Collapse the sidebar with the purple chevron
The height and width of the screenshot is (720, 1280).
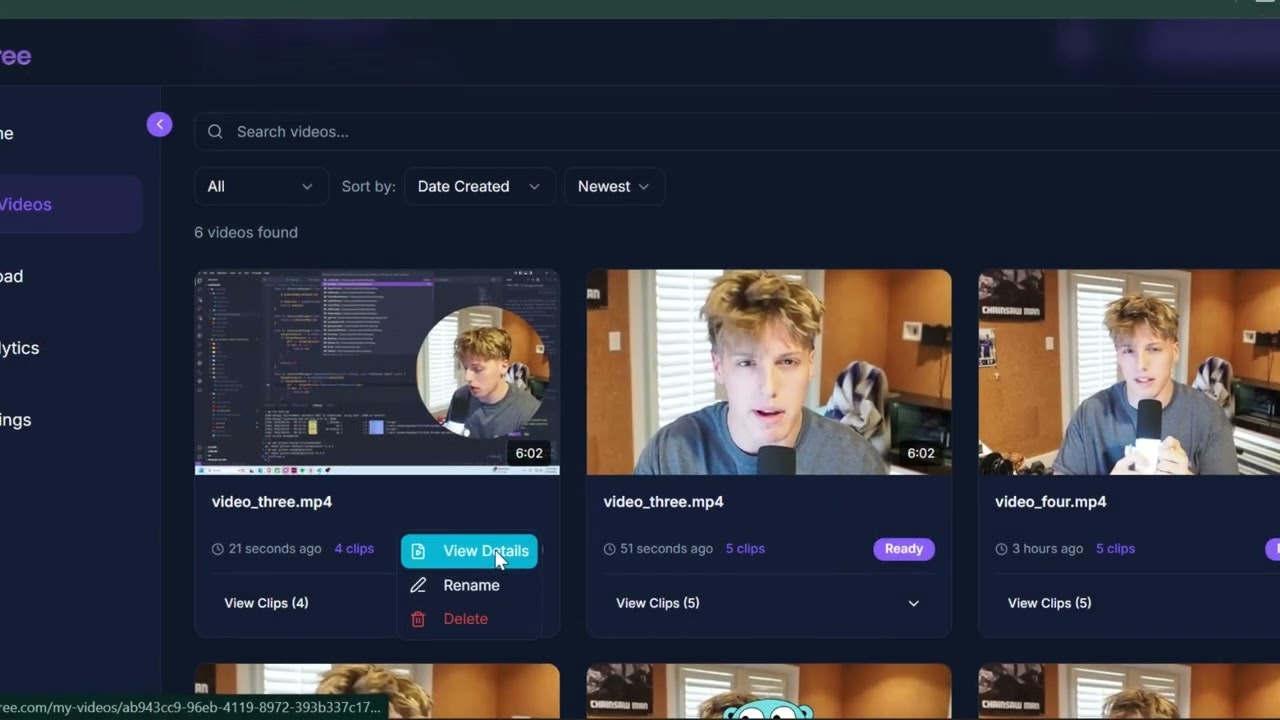pos(159,124)
